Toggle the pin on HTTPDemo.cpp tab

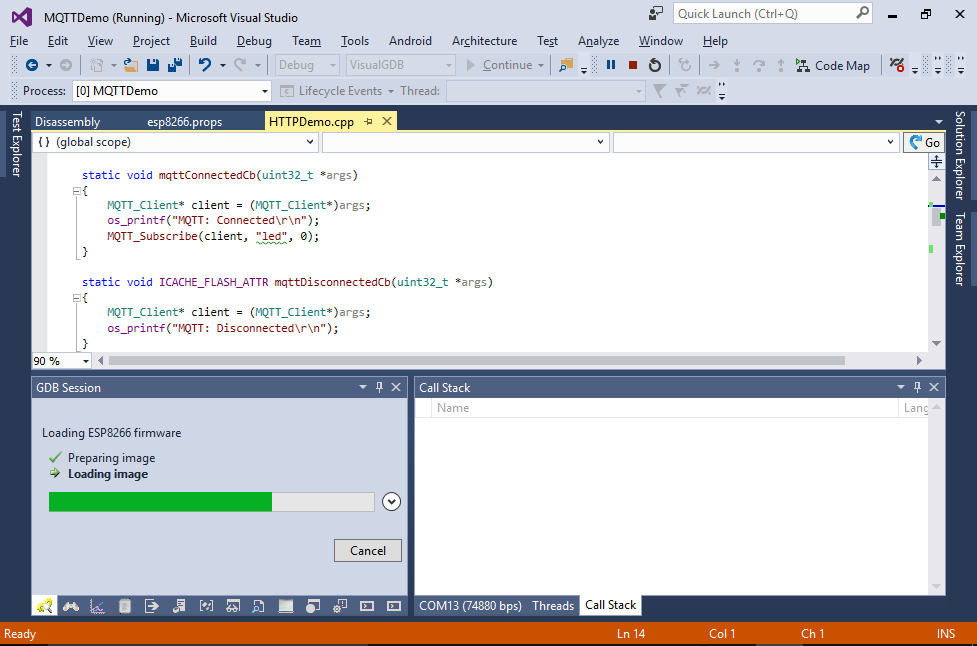tap(368, 121)
